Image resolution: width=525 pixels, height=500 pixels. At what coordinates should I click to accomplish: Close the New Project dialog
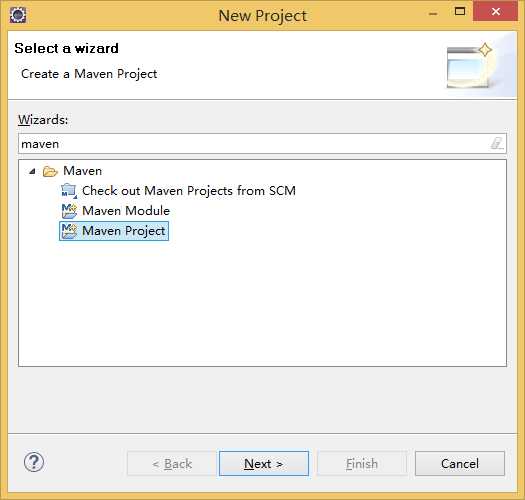(495, 12)
